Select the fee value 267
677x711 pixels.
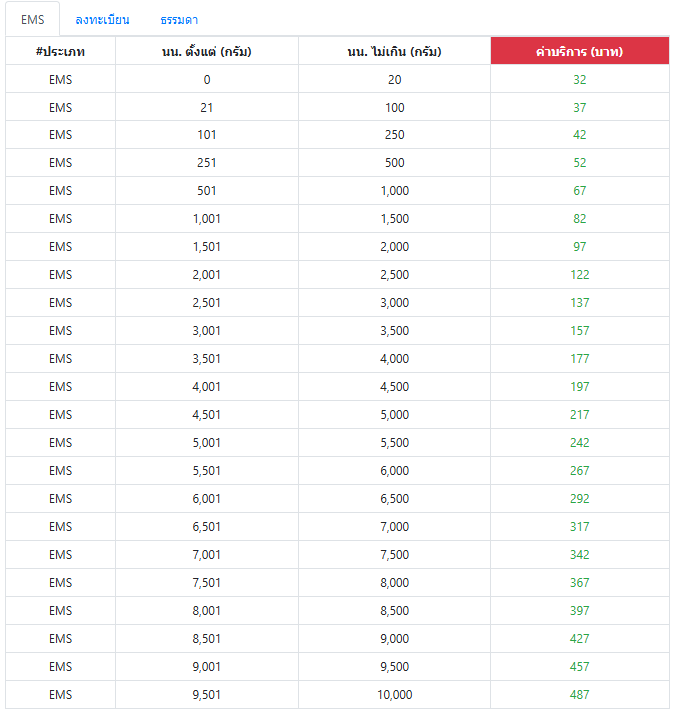tap(580, 470)
